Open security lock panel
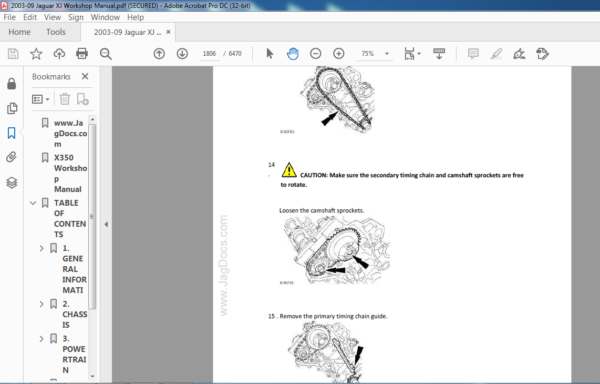This screenshot has width=600, height=384. pyautogui.click(x=11, y=83)
